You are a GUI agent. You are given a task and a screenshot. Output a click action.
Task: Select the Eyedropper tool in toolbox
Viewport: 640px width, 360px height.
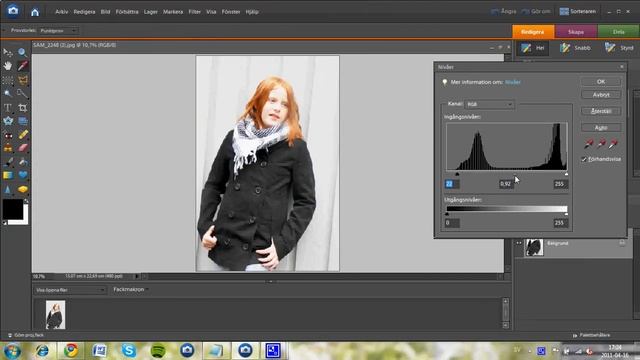[x=22, y=66]
